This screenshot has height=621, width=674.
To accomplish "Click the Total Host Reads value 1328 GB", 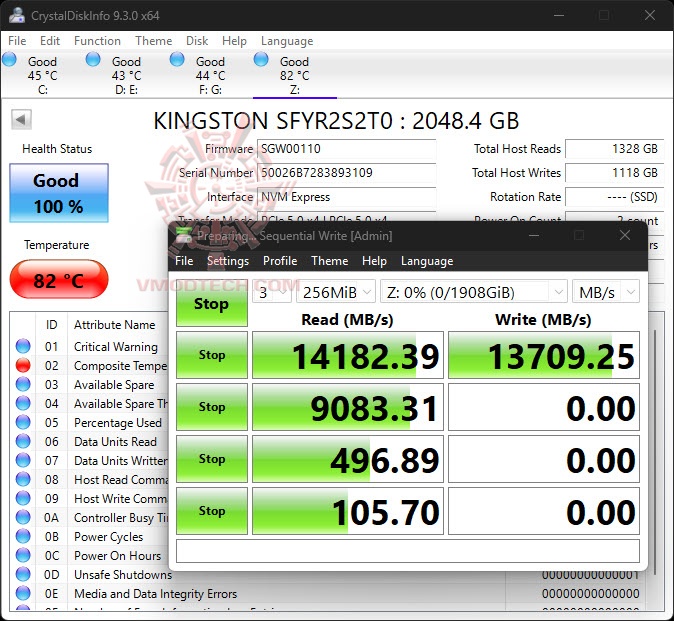I will [614, 149].
